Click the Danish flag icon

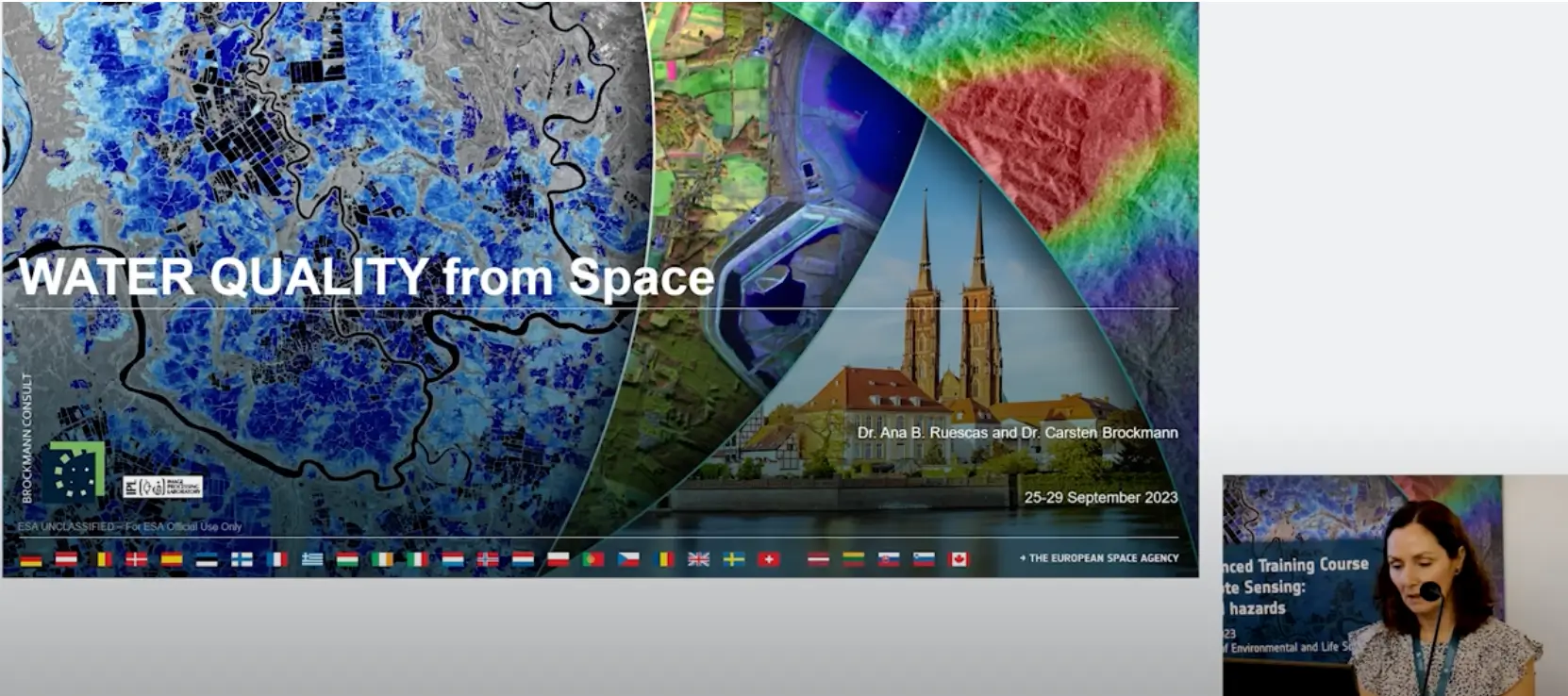pyautogui.click(x=137, y=559)
